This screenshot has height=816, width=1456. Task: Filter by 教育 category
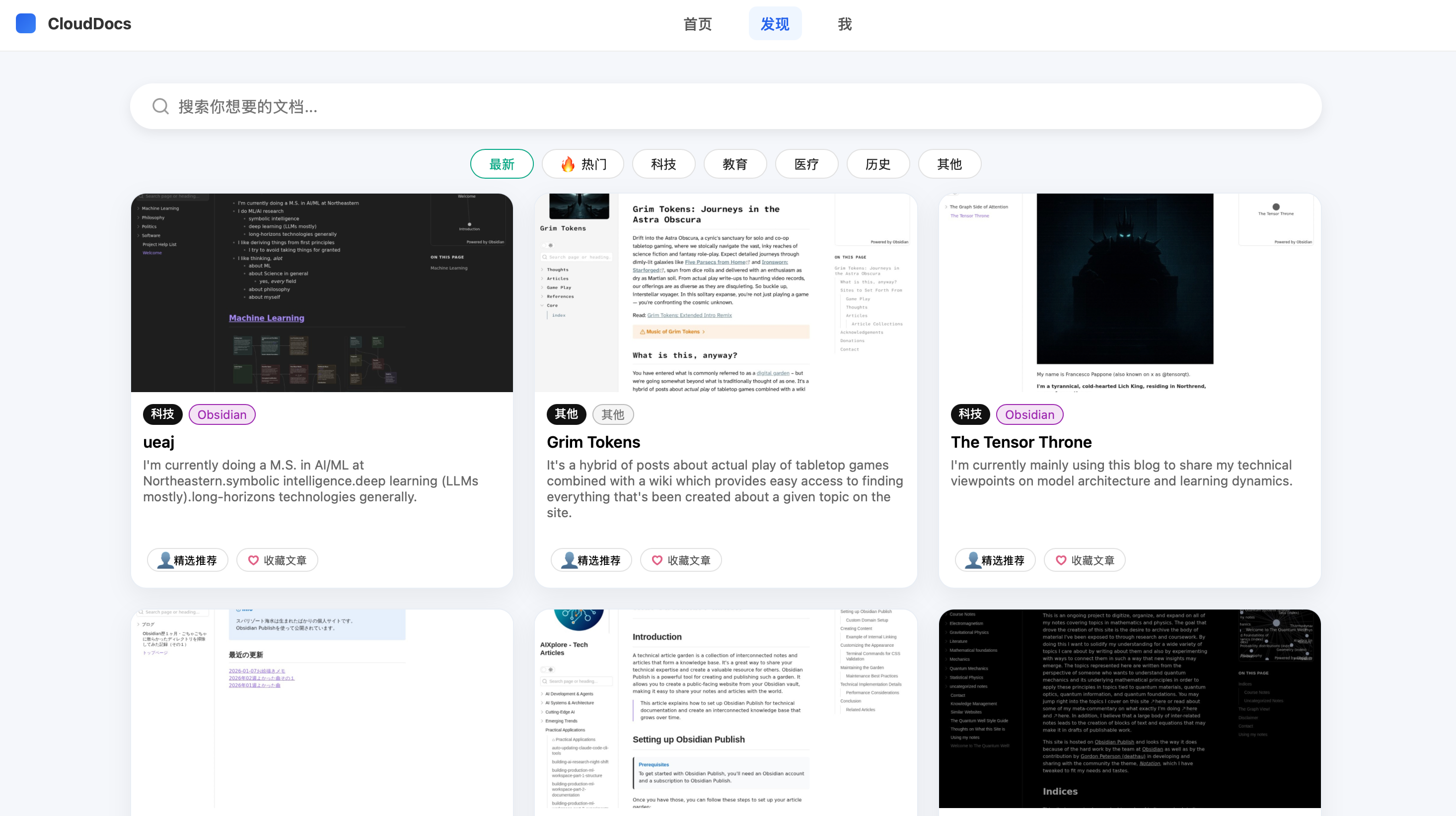[735, 164]
